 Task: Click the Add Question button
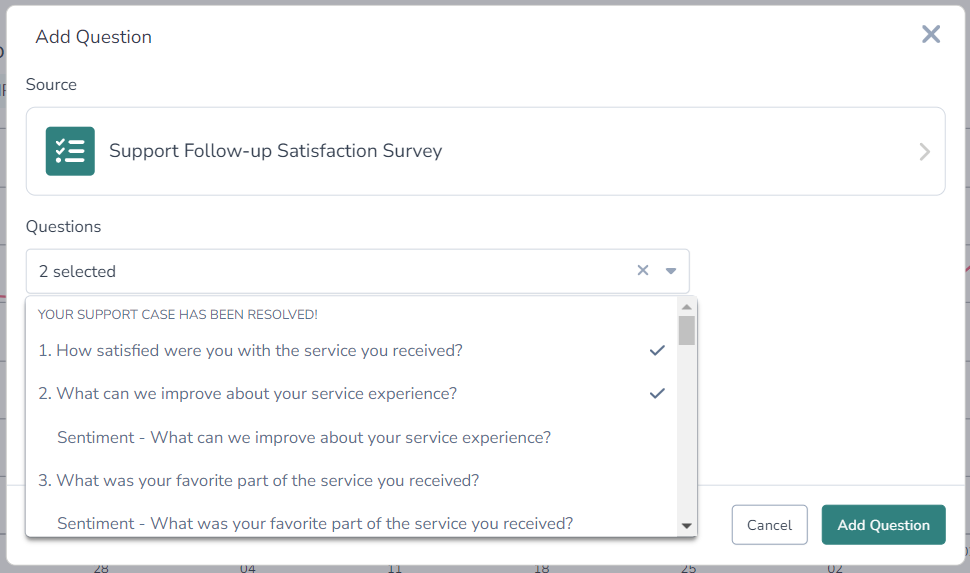(x=883, y=525)
